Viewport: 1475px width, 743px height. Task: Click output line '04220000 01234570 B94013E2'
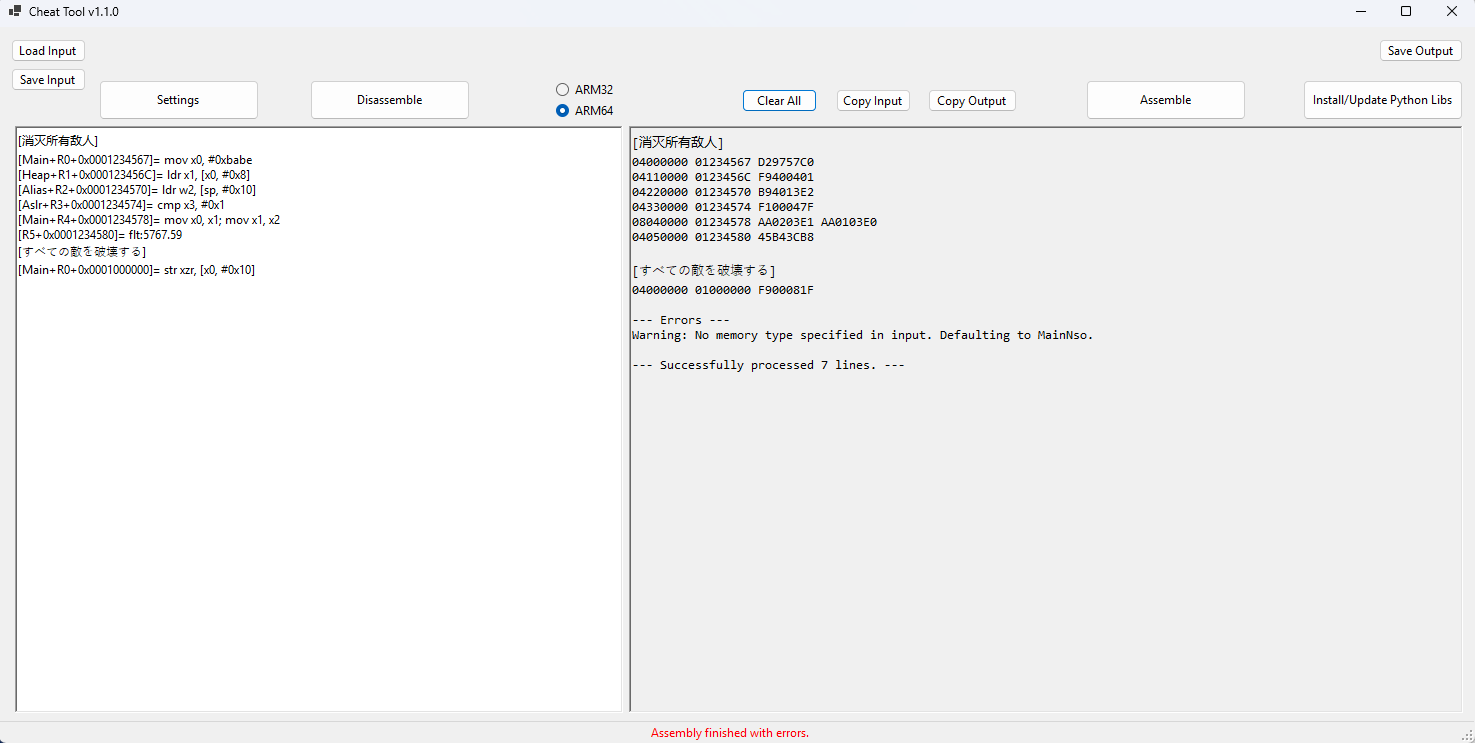(723, 192)
